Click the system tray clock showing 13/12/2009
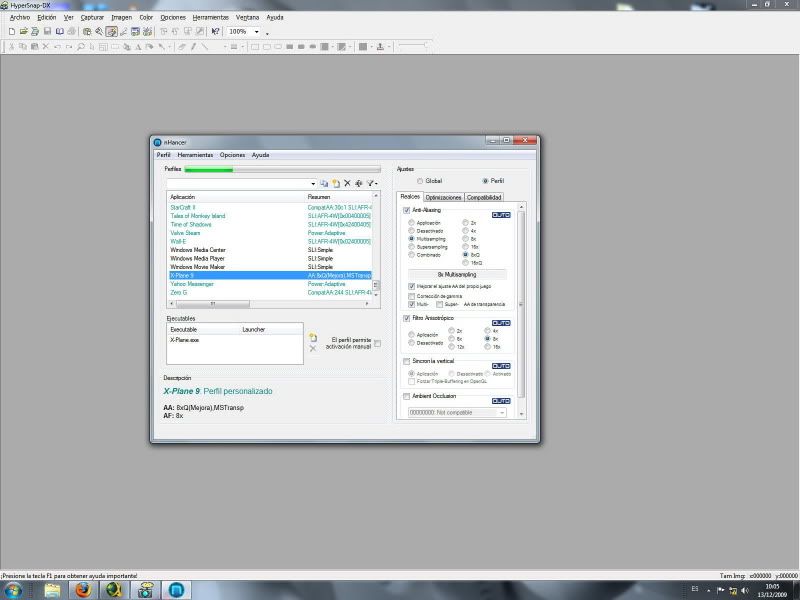This screenshot has width=800, height=600. pos(772,591)
